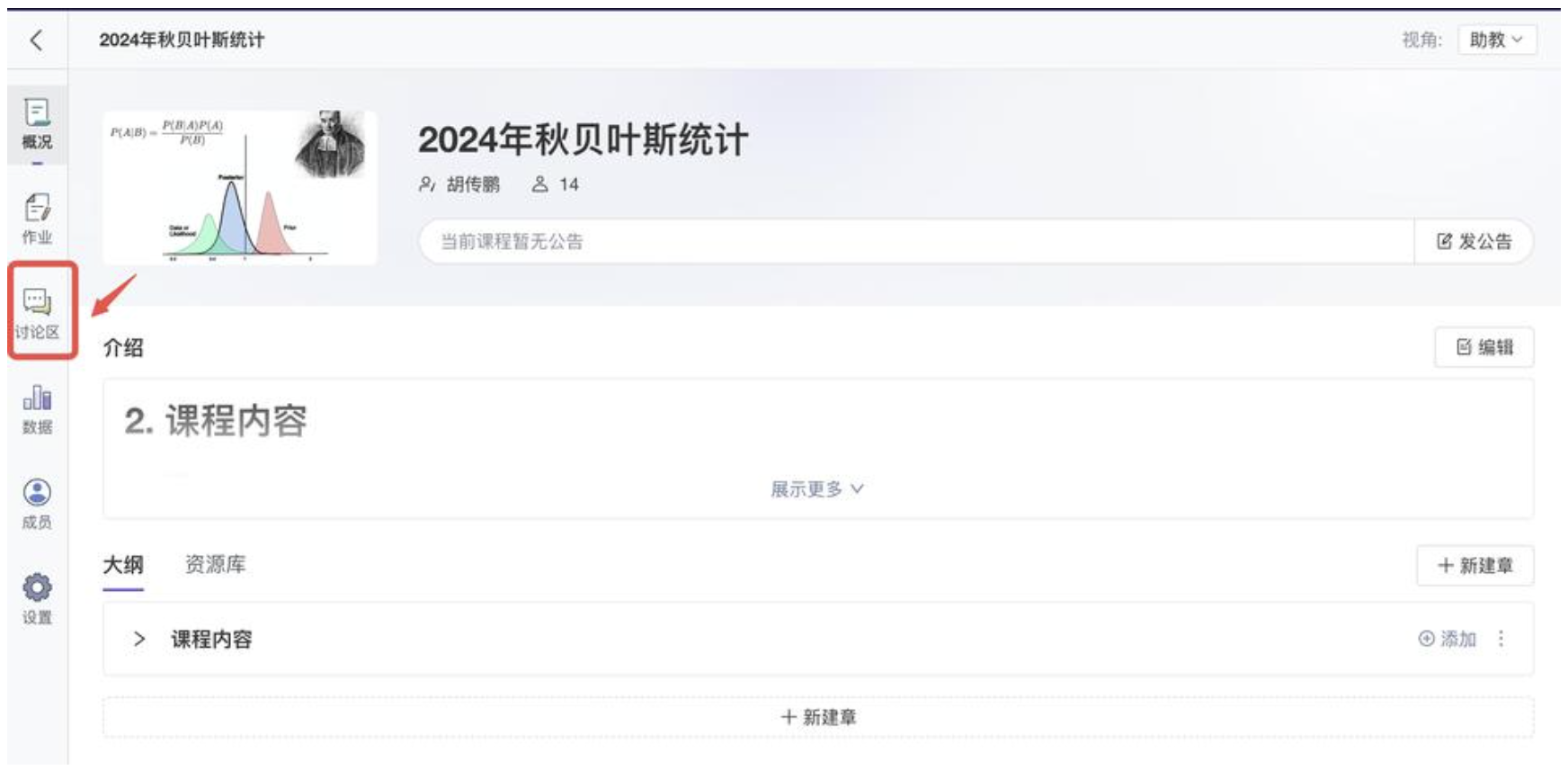The height and width of the screenshot is (779, 1568).
Task: Click the top-right 新建章 button
Action: pos(1474,566)
